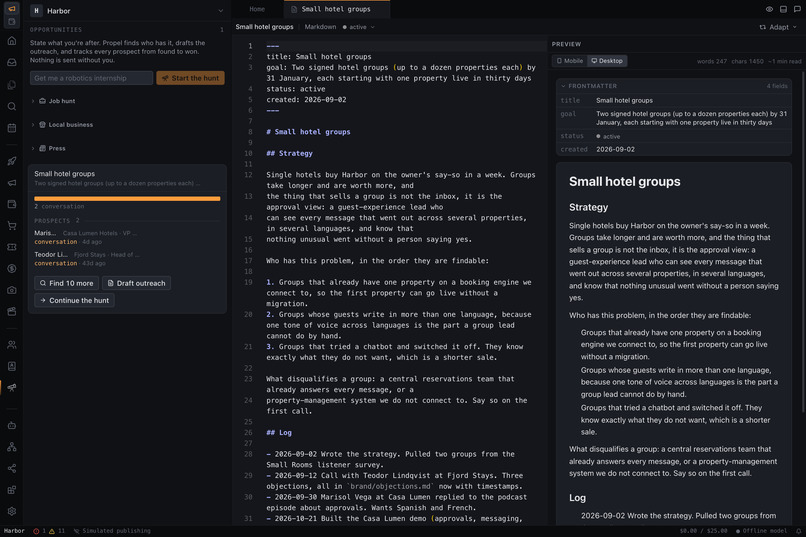Click the red error count in status bar
The width and height of the screenshot is (806, 537).
pos(40,531)
